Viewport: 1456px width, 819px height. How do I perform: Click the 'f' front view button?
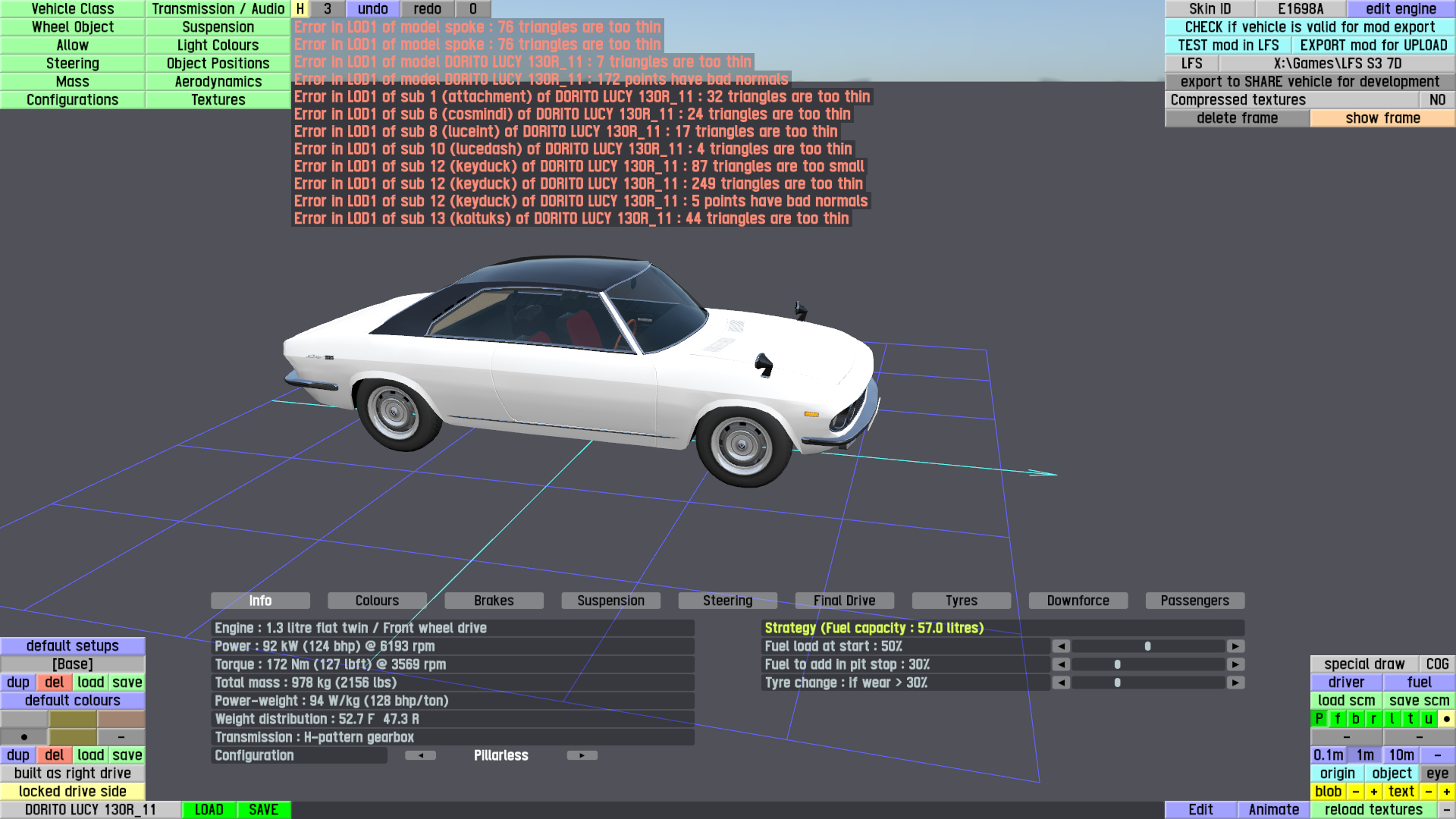point(1337,719)
